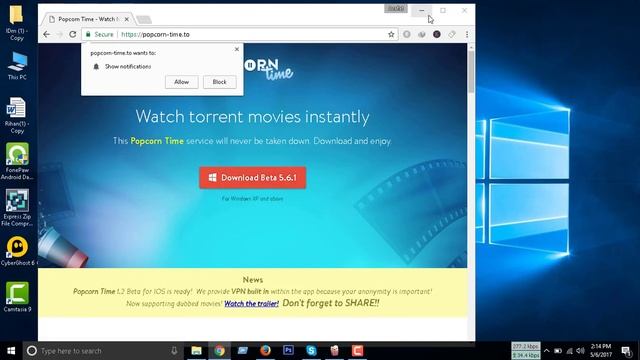This screenshot has width=640, height=360.
Task: Bookmark this page with the star
Action: (x=391, y=34)
